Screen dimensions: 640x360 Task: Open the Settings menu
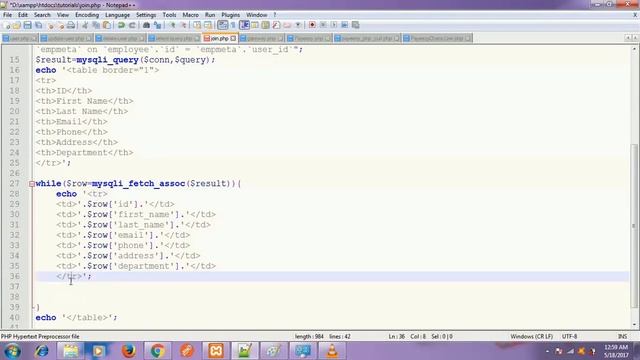[146, 15]
